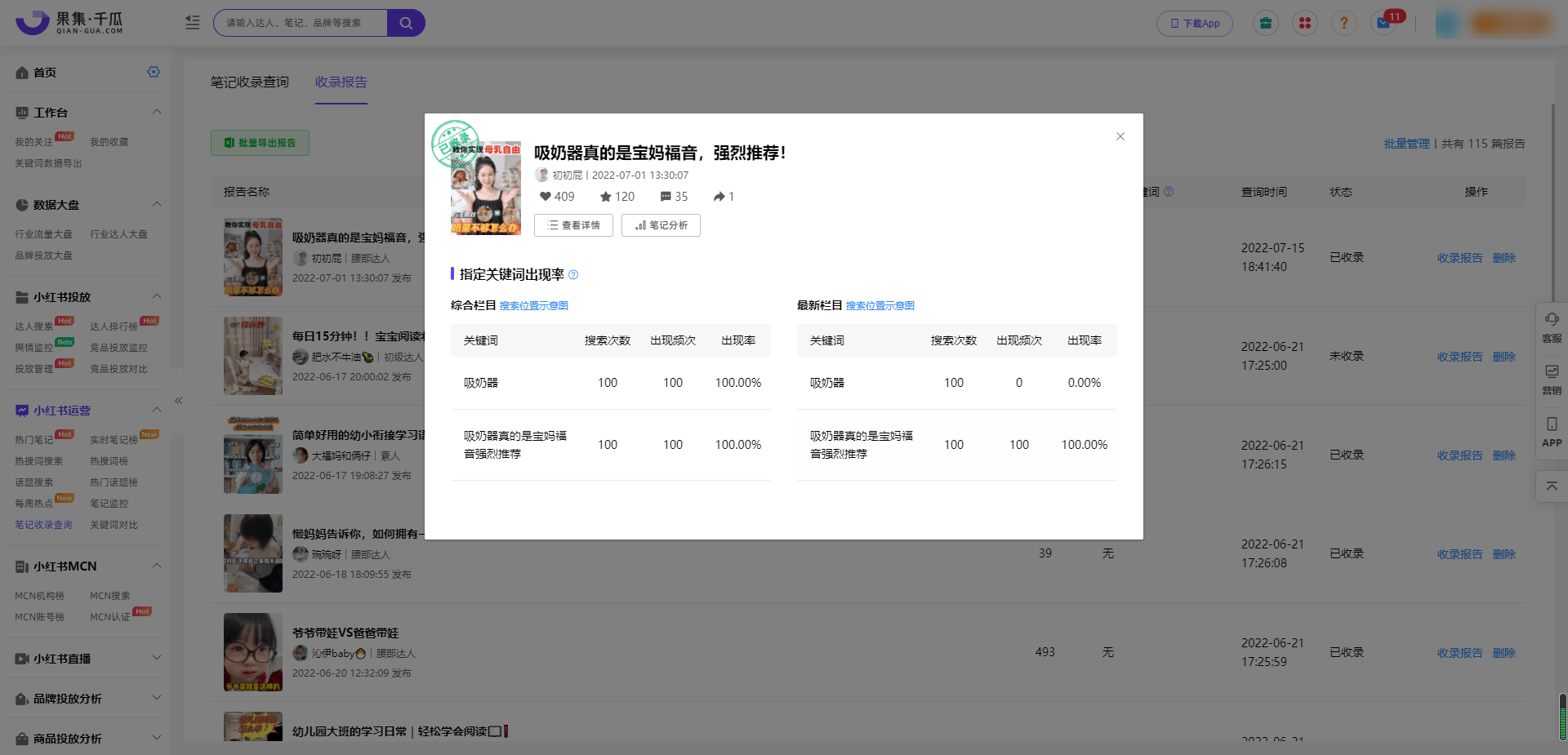Screen dimensions: 1568x755
Task: Open the mail notifications icon
Action: (1383, 23)
